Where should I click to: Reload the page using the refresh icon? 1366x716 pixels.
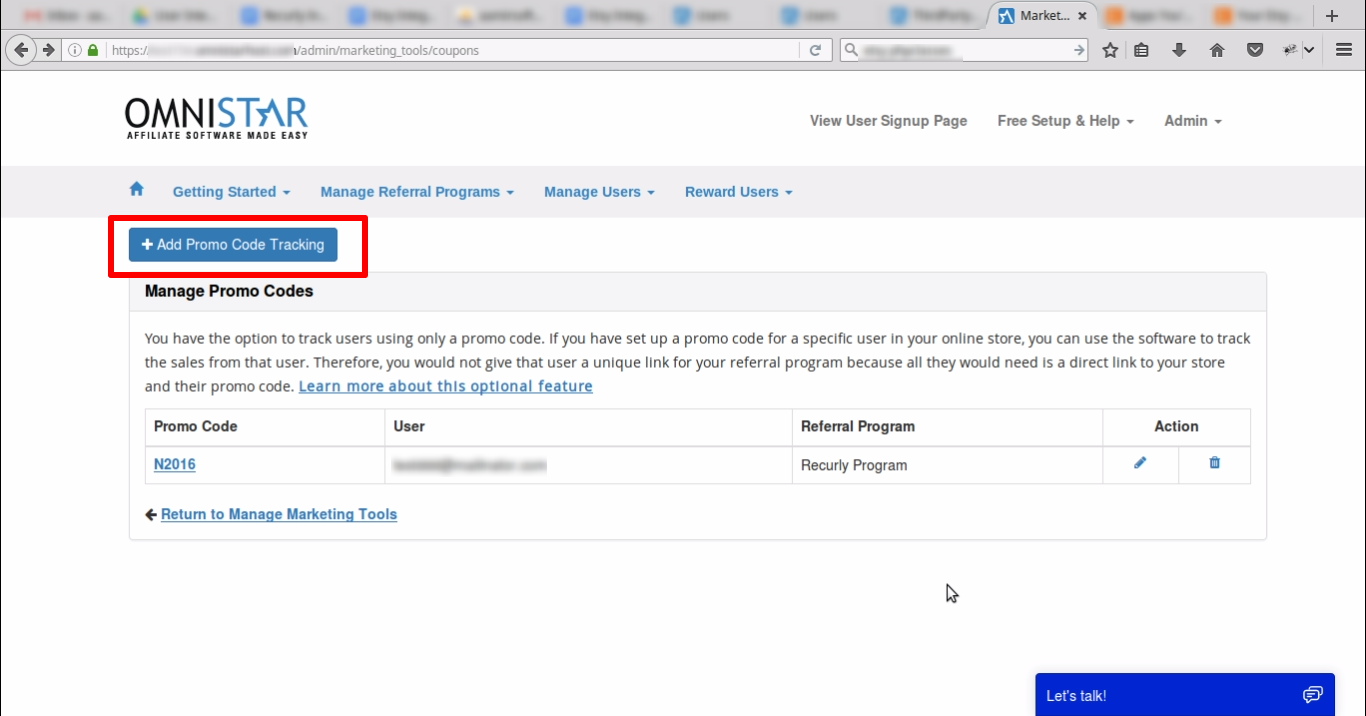click(816, 50)
